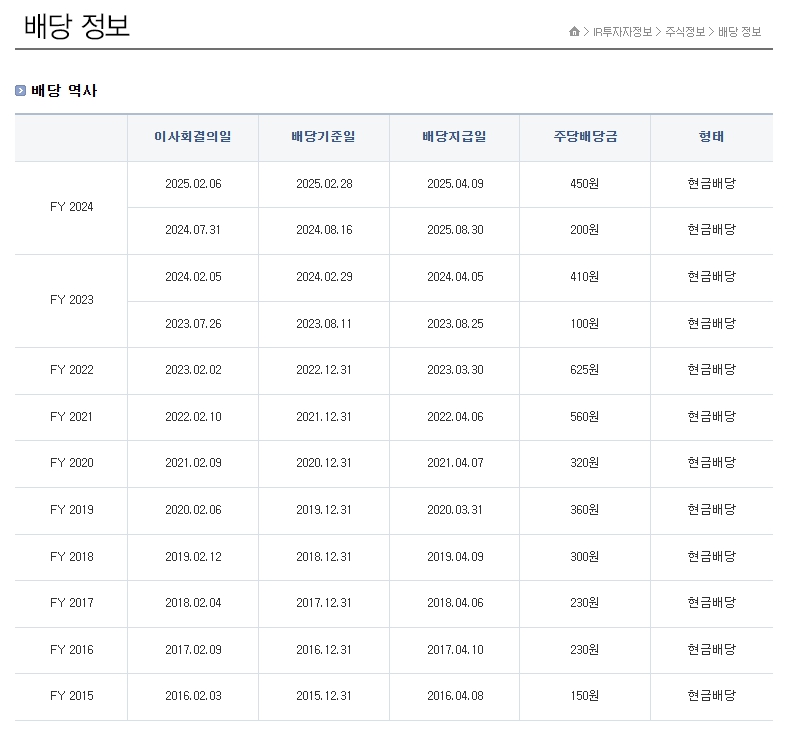Click dividend amount 150원

(x=584, y=696)
